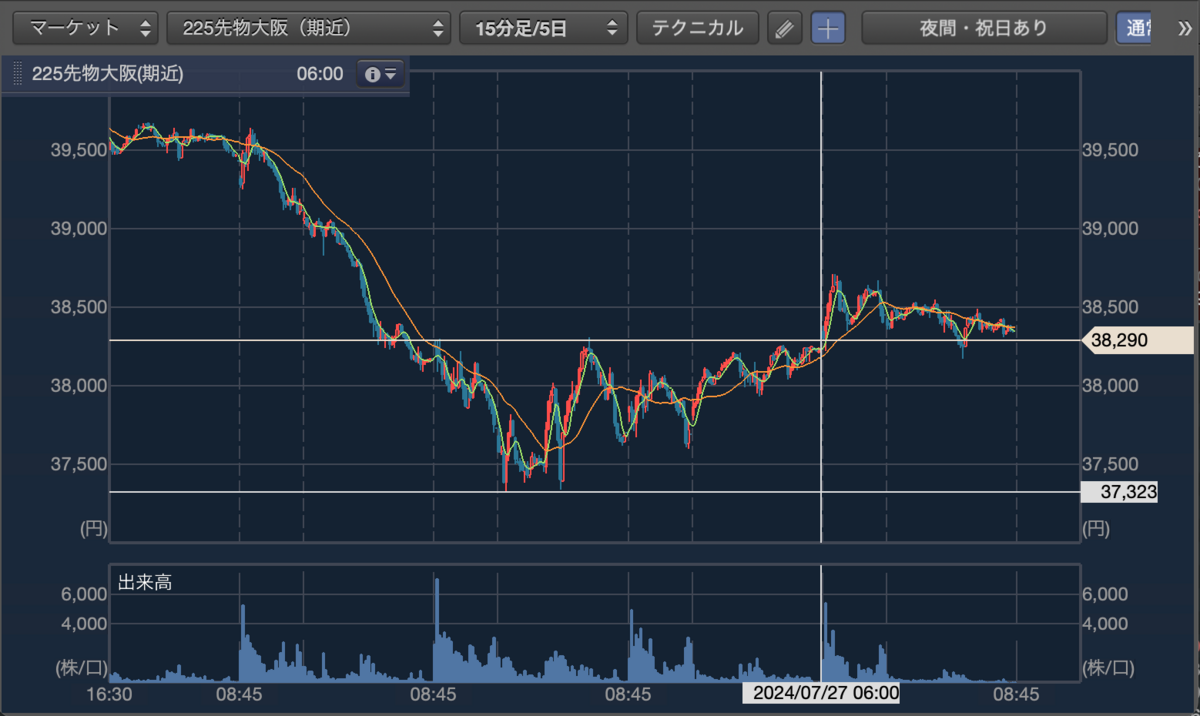Select the 2024/07/27 06:00 time marker
The image size is (1200, 716).
[820, 693]
